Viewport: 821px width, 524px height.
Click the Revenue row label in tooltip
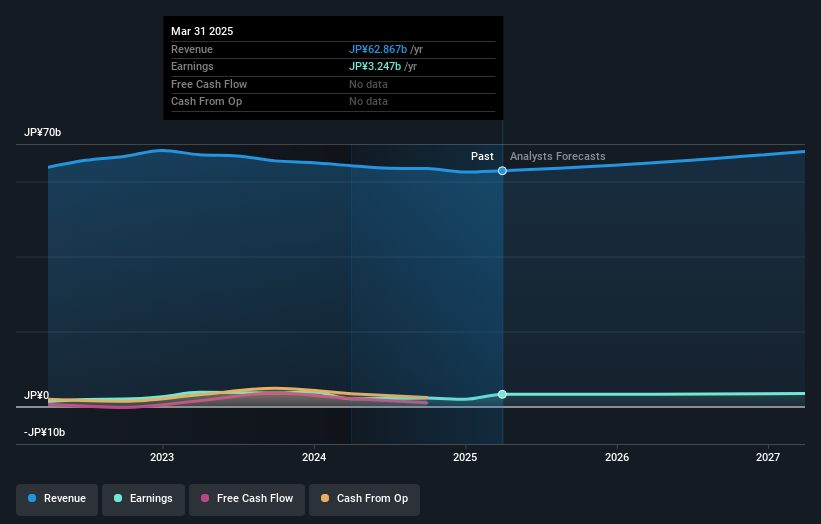pyautogui.click(x=192, y=49)
